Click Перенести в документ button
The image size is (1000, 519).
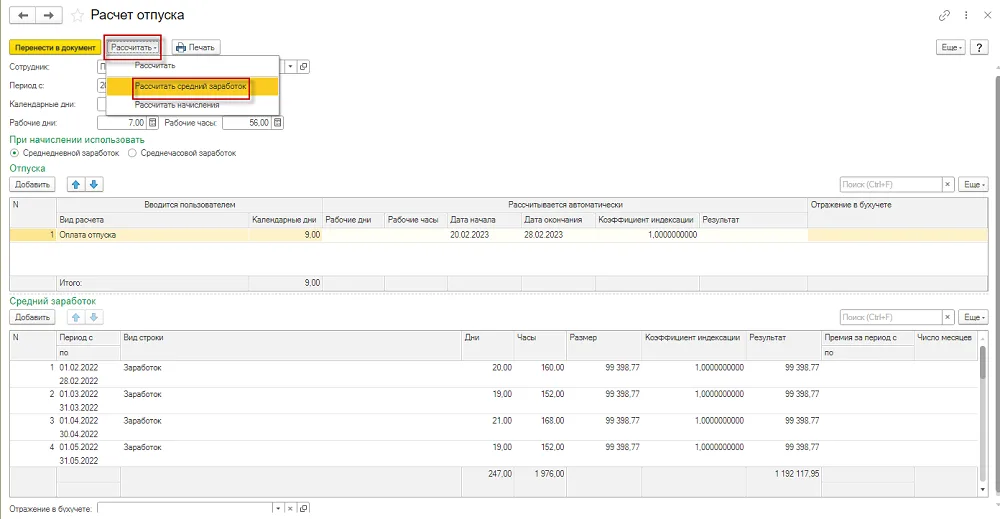tap(55, 47)
